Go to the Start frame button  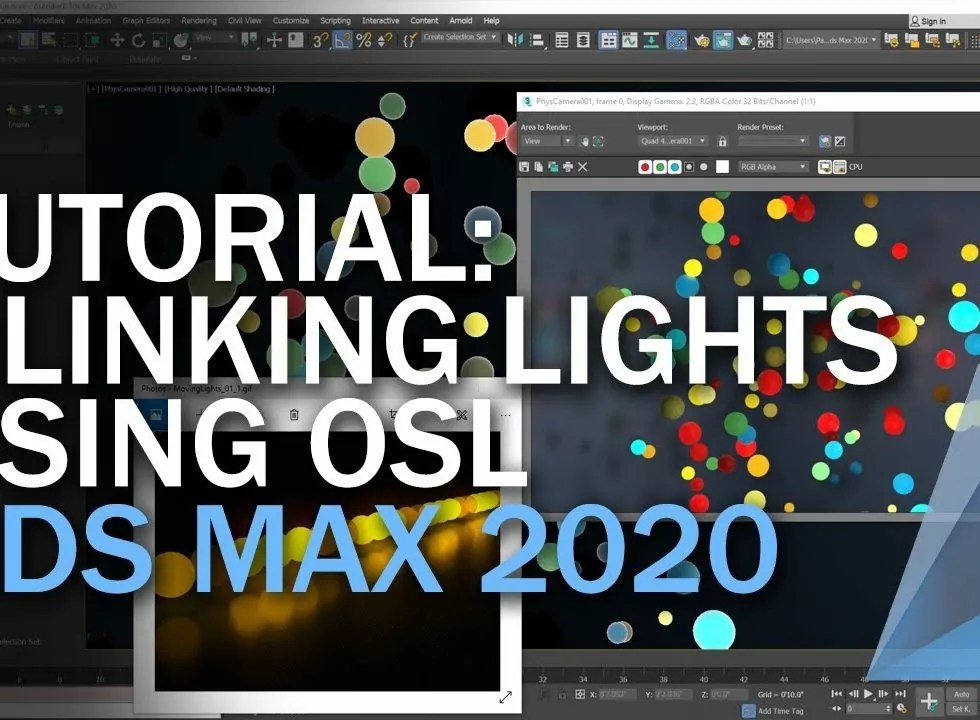coord(836,694)
